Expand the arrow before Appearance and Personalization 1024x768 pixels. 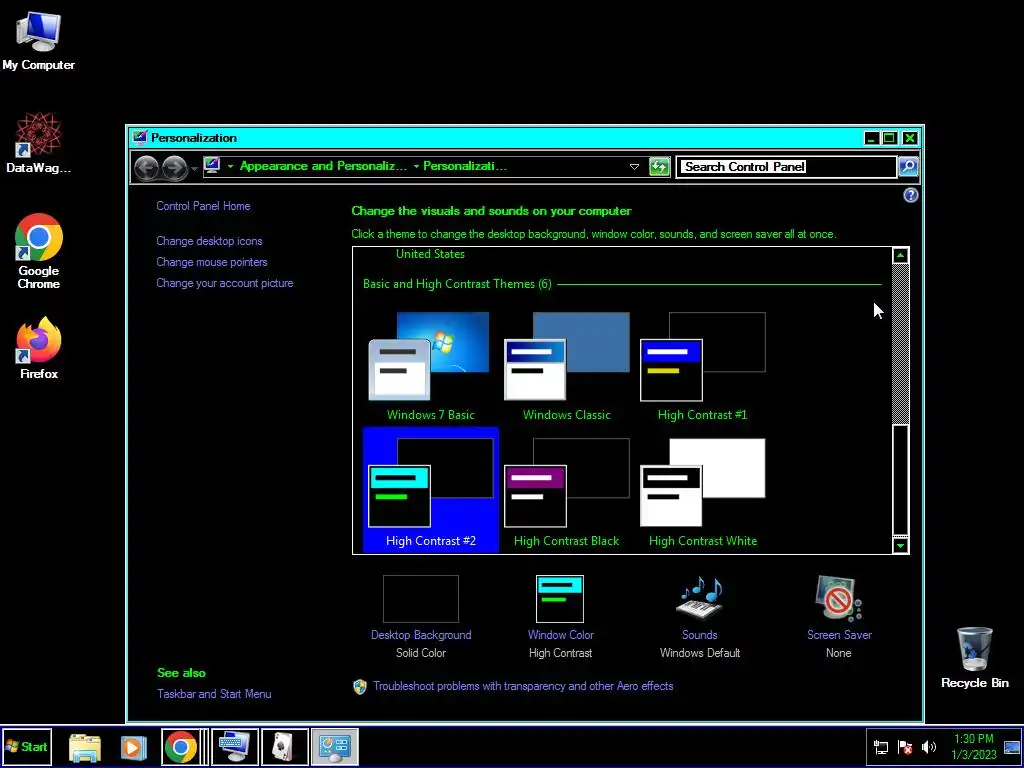click(231, 167)
